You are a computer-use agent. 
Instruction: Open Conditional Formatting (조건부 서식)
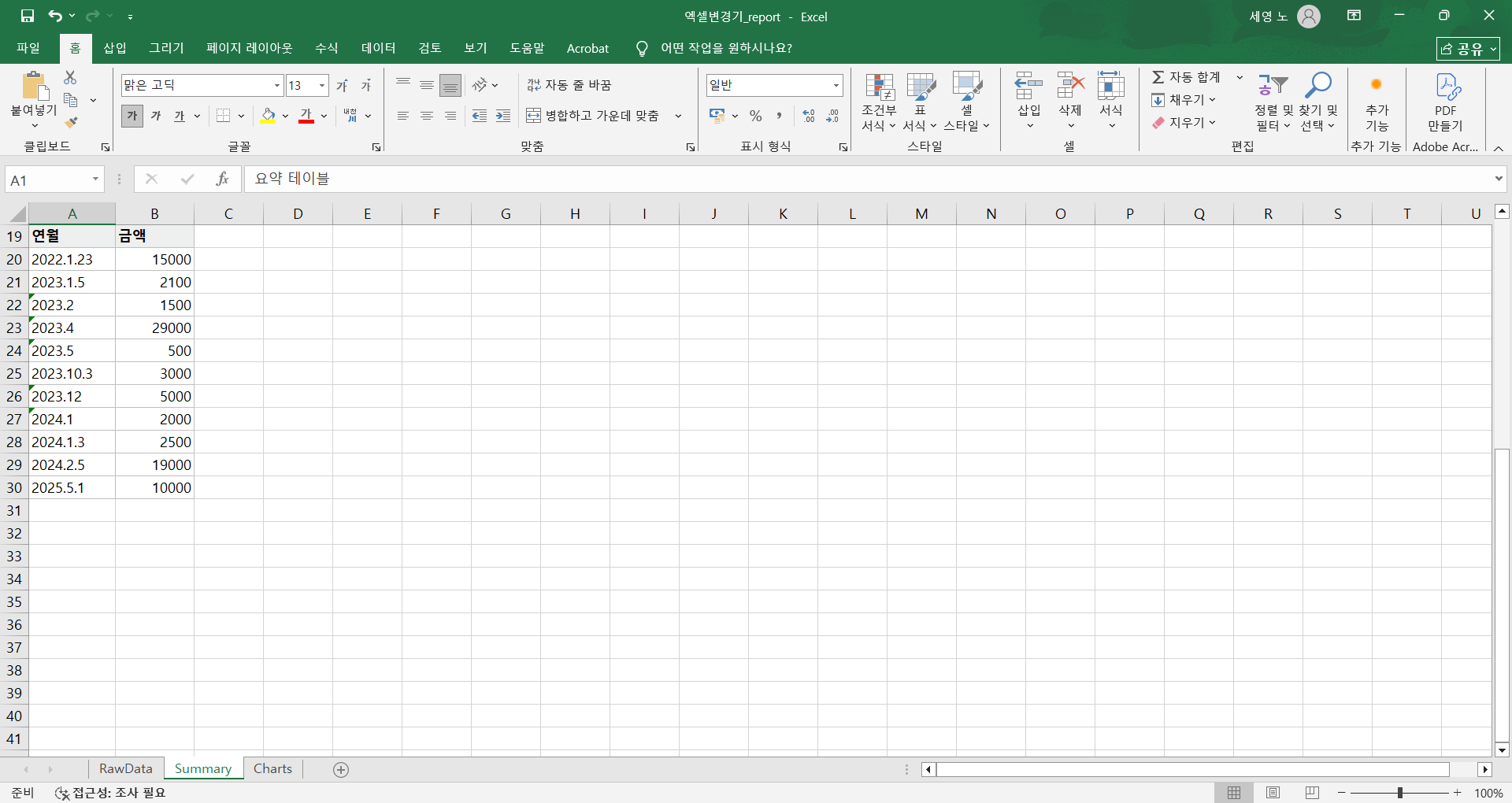tap(879, 102)
